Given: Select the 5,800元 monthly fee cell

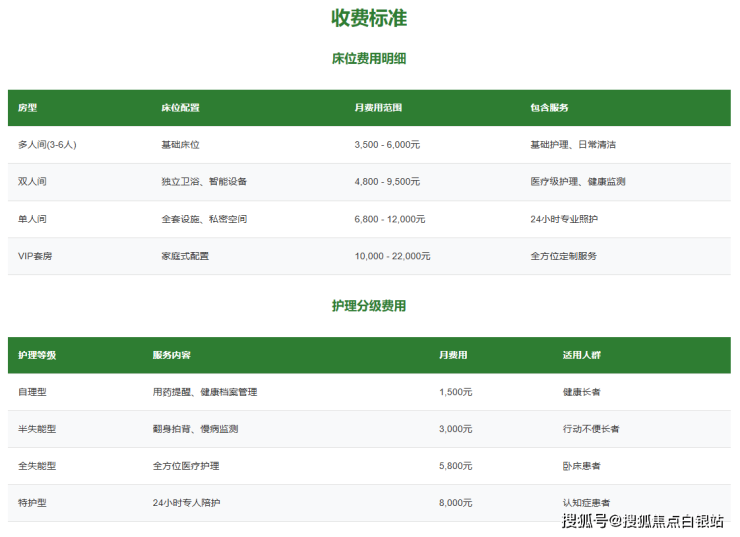Looking at the screenshot, I should coord(455,466).
